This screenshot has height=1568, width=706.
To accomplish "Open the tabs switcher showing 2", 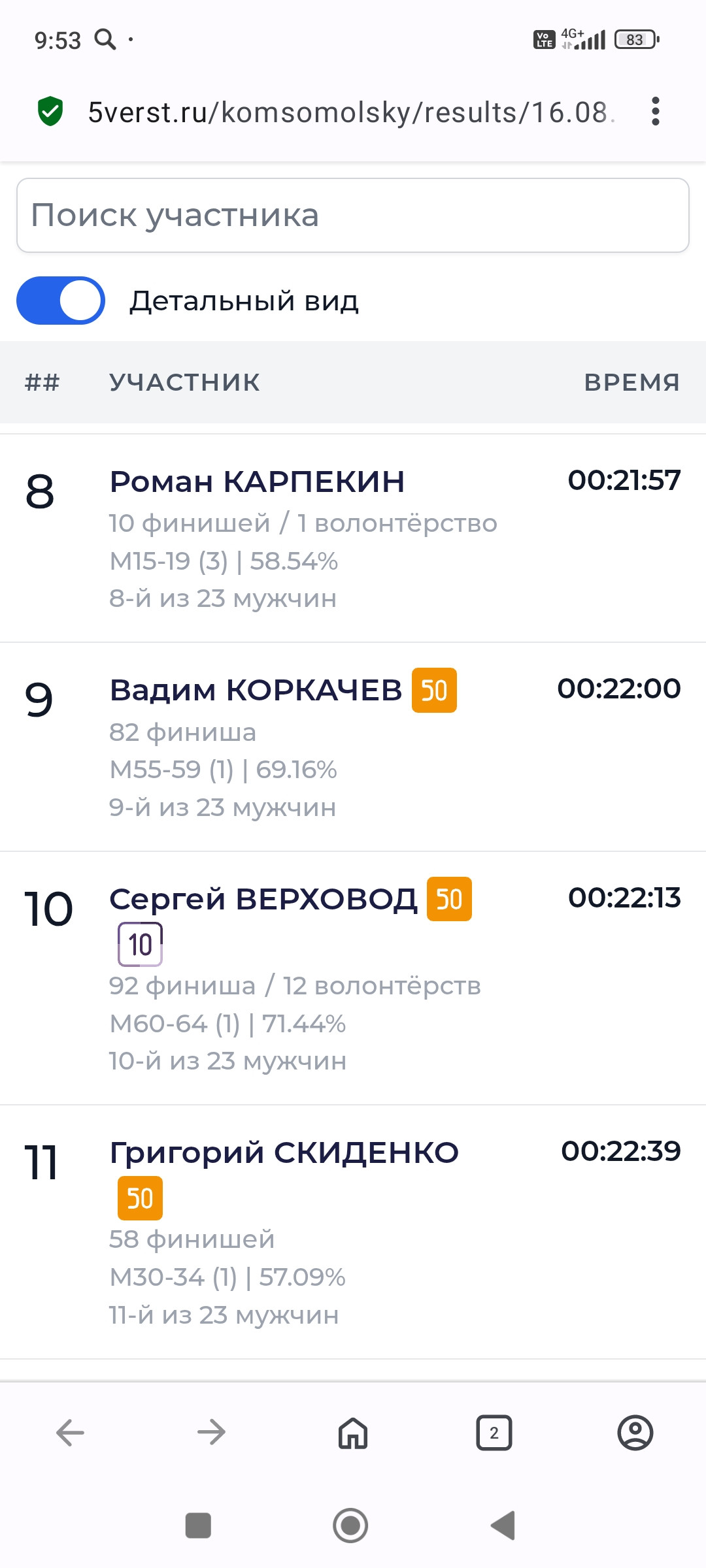I will point(494,1433).
